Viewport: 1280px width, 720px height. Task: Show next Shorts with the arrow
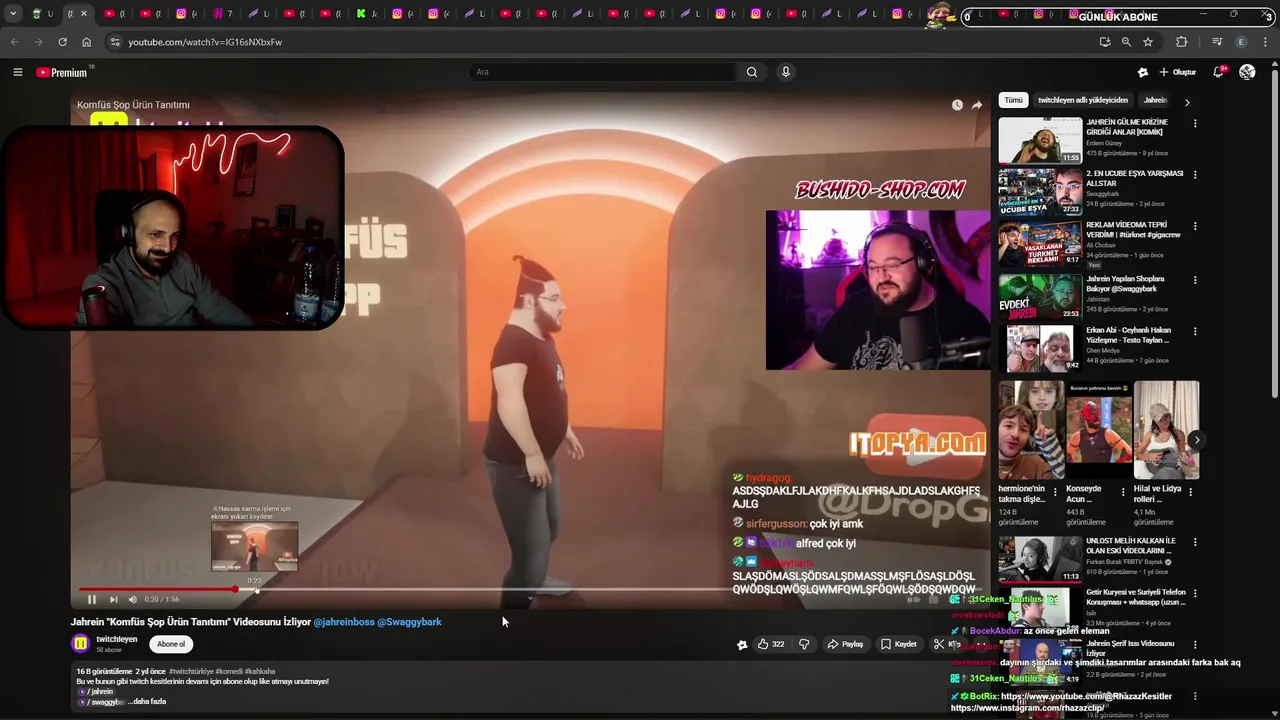click(1196, 440)
